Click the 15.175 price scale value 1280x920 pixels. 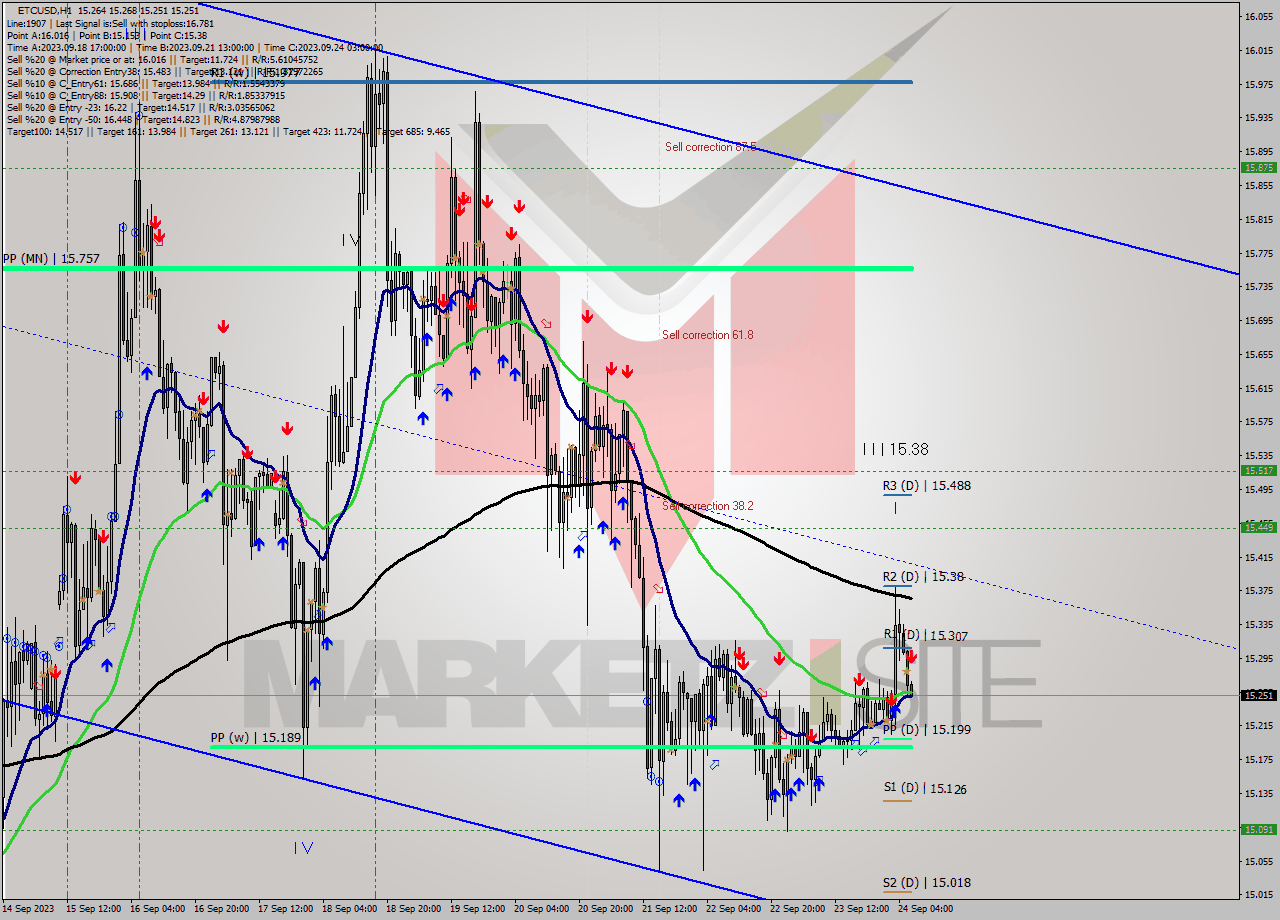[1258, 760]
